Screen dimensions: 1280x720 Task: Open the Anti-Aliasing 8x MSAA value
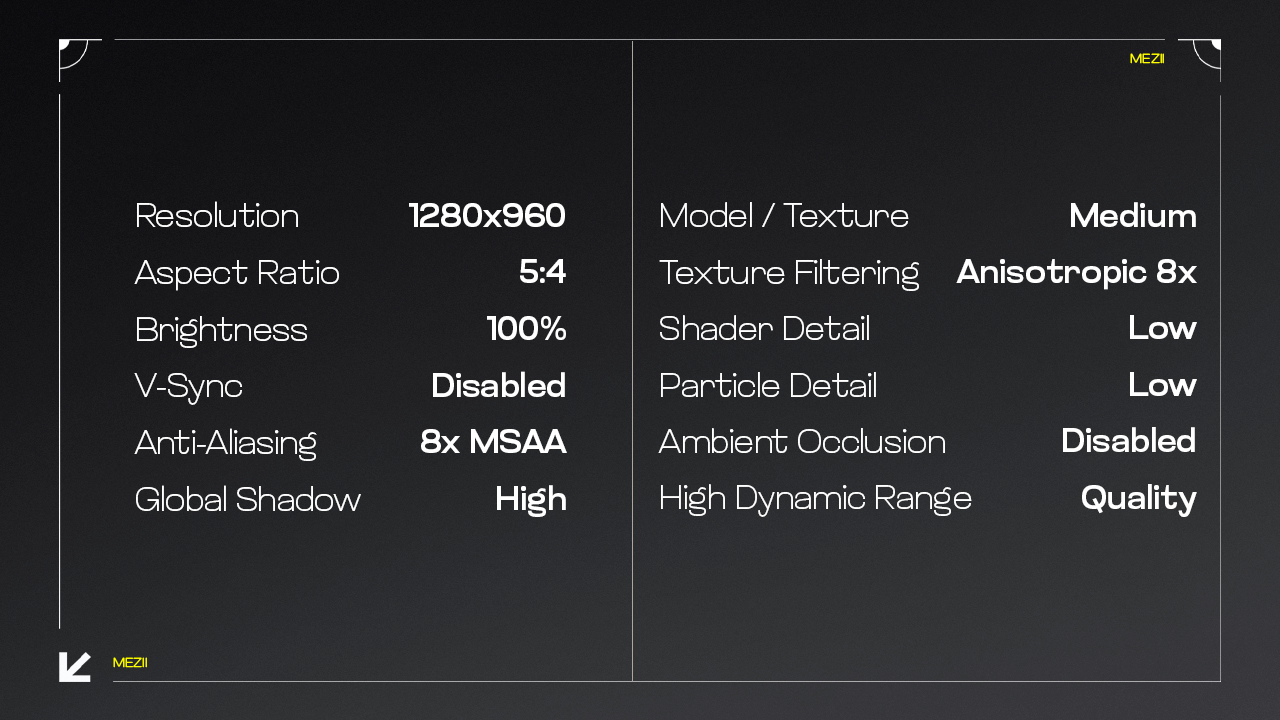(493, 442)
